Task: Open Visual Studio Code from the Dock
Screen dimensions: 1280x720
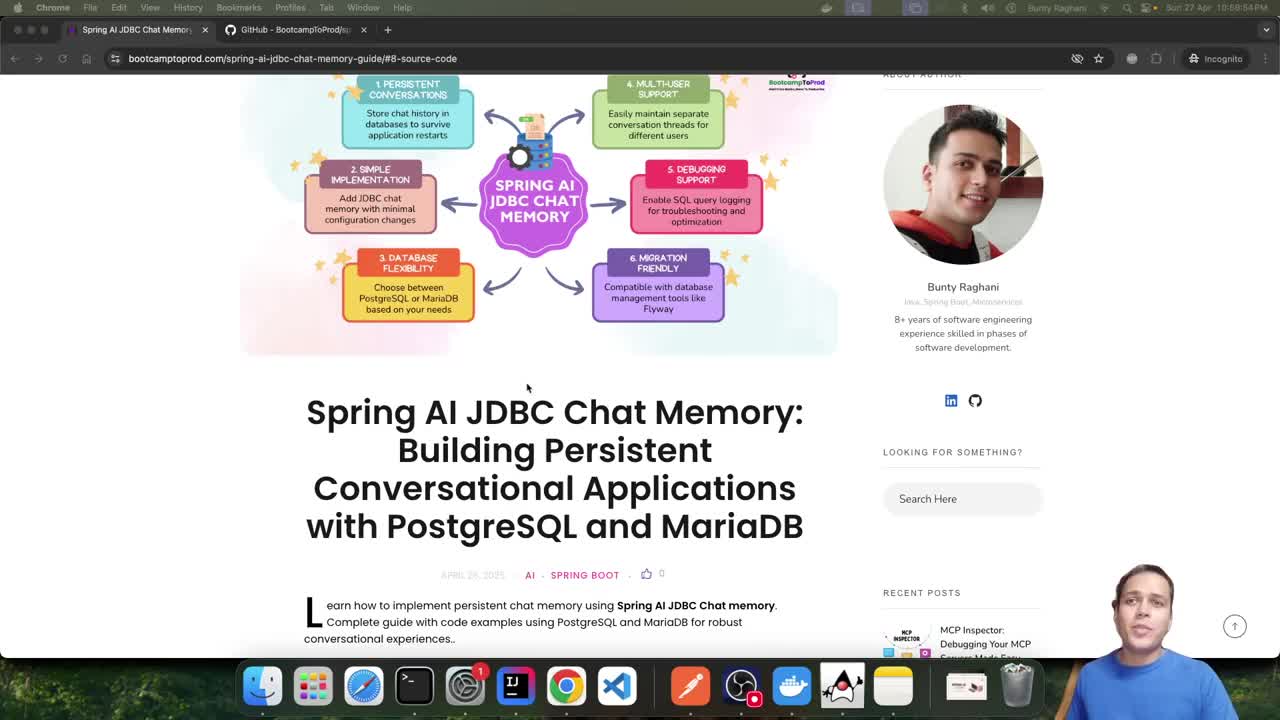Action: tap(617, 686)
